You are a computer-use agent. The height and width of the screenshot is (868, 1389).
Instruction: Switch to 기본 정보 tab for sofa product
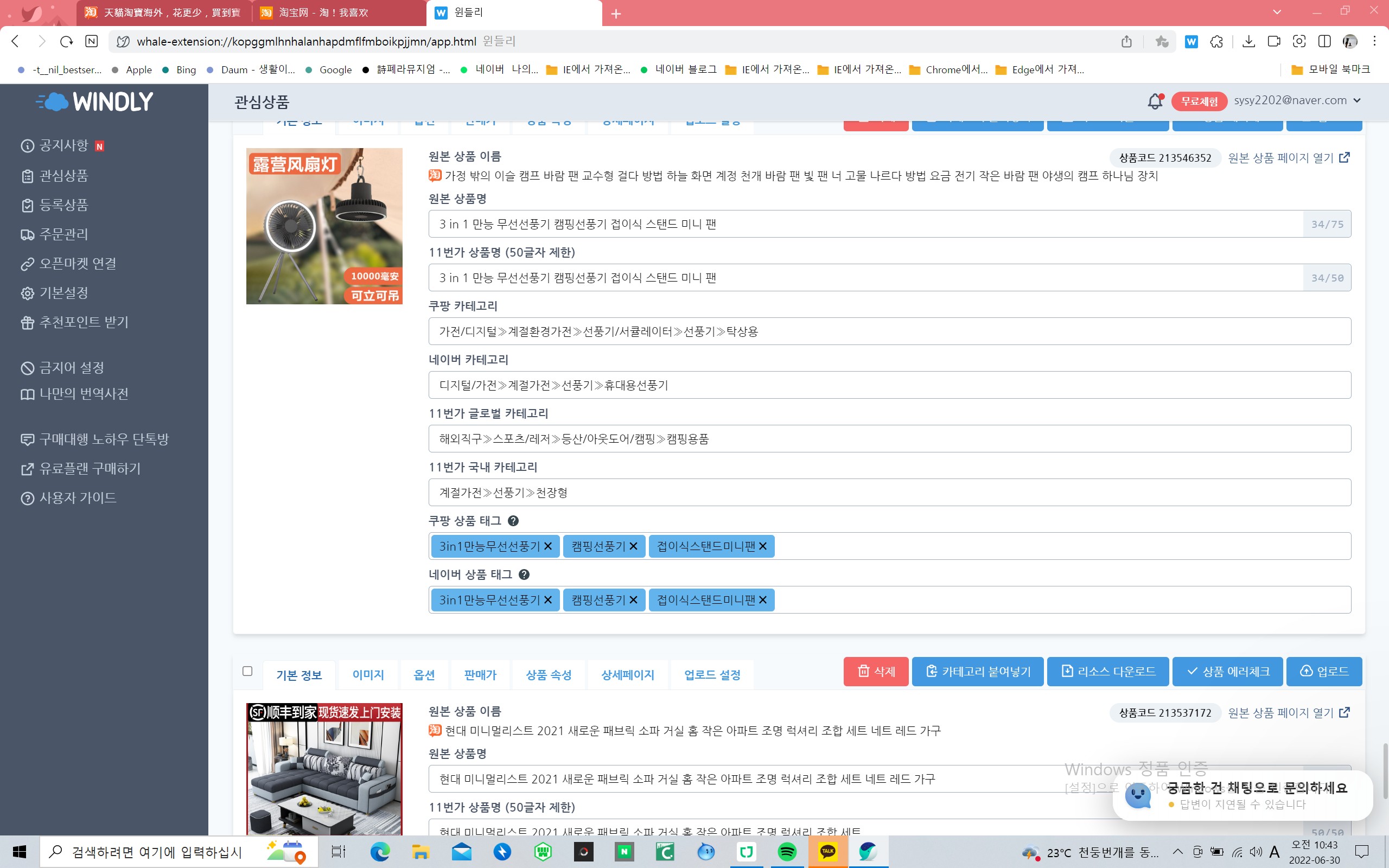pos(299,675)
